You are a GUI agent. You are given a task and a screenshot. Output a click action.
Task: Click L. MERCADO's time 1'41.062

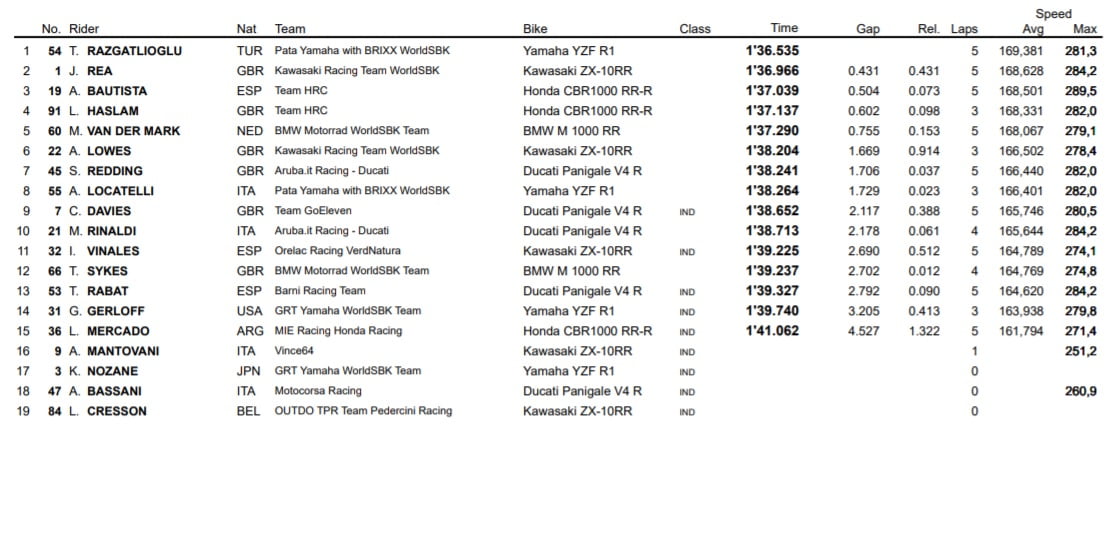point(772,331)
